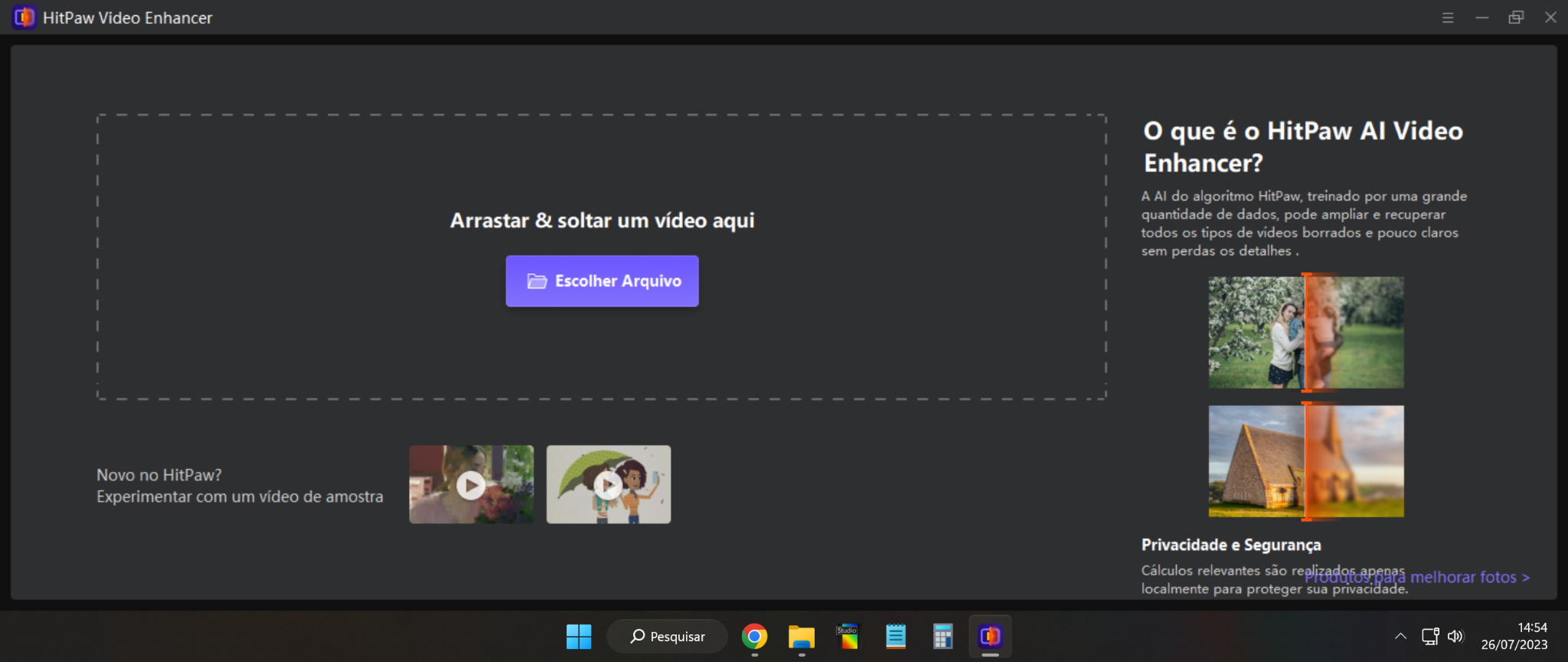
Task: Click 'Privacidade e Segurança' heading
Action: click(x=1231, y=545)
